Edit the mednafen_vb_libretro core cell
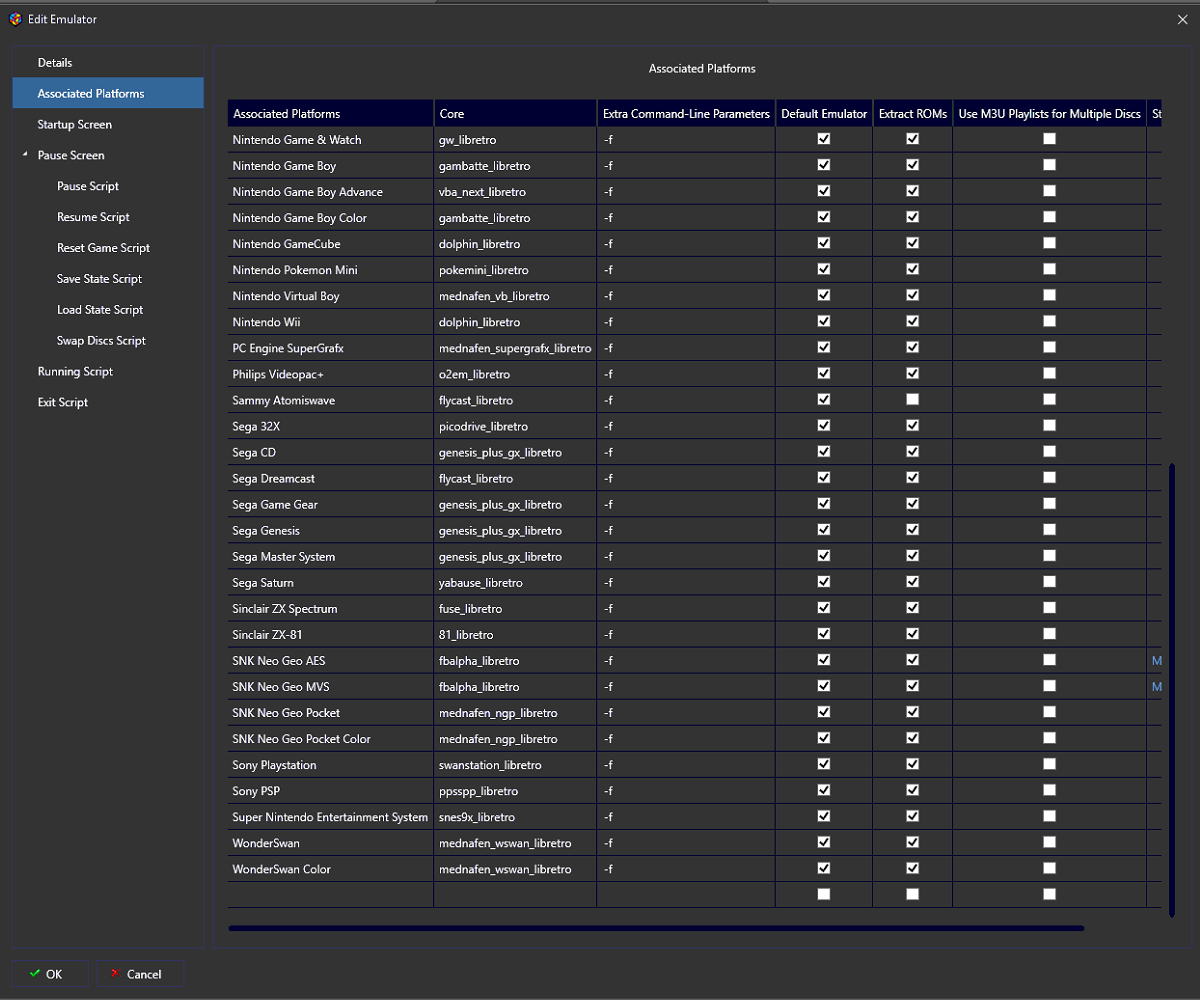This screenshot has height=1000, width=1200. point(515,296)
